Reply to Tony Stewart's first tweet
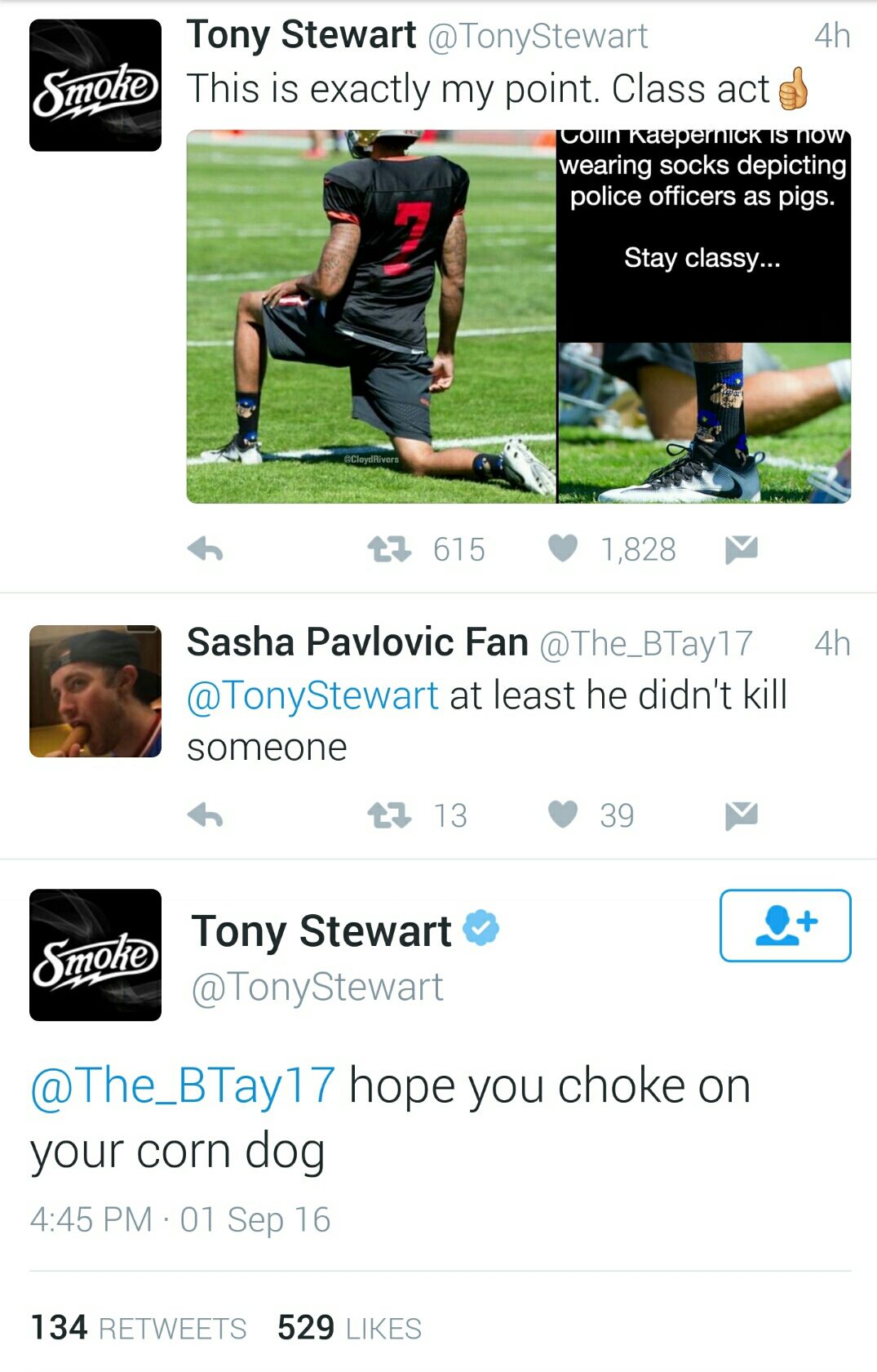 205,550
